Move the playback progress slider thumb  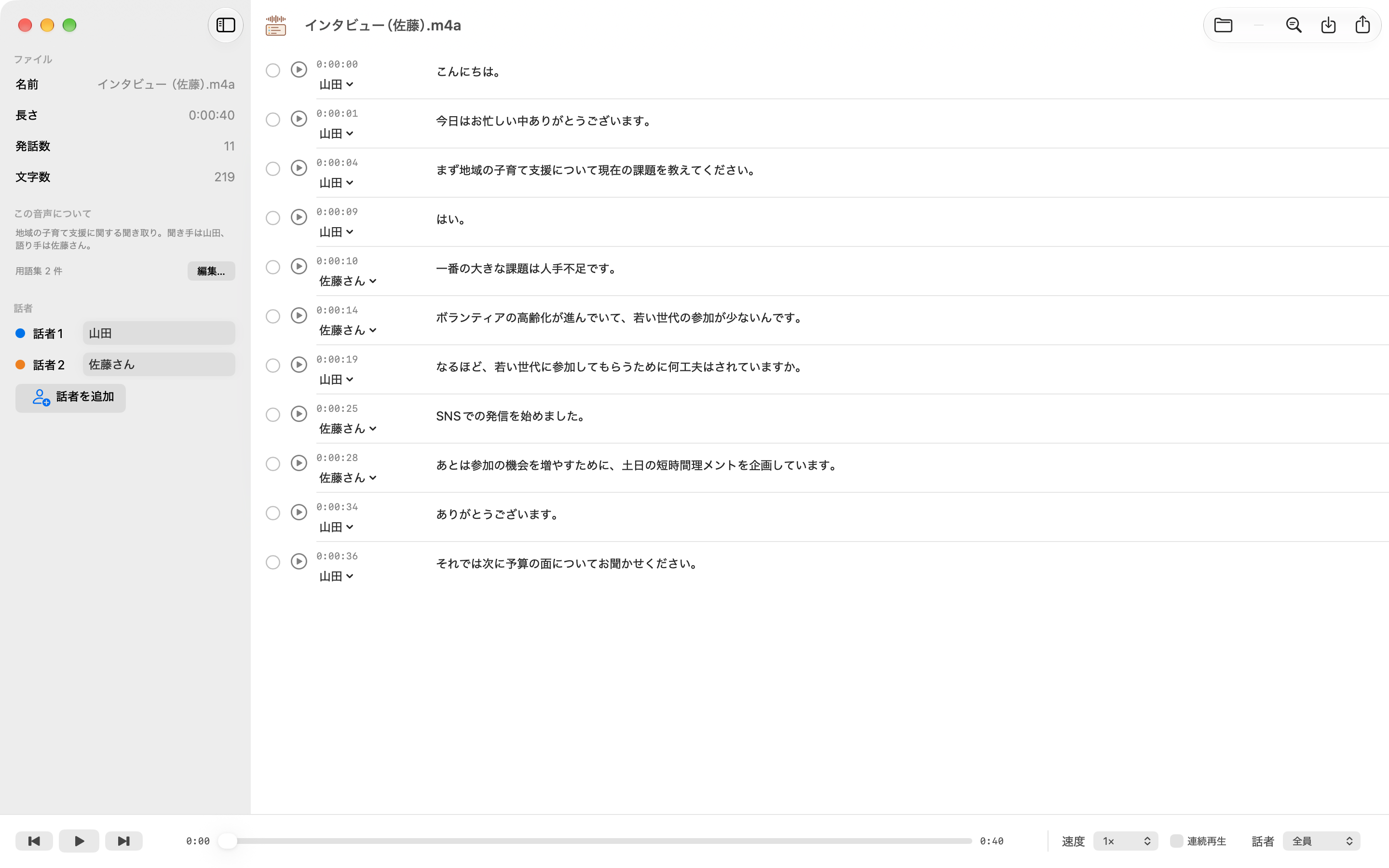(228, 841)
